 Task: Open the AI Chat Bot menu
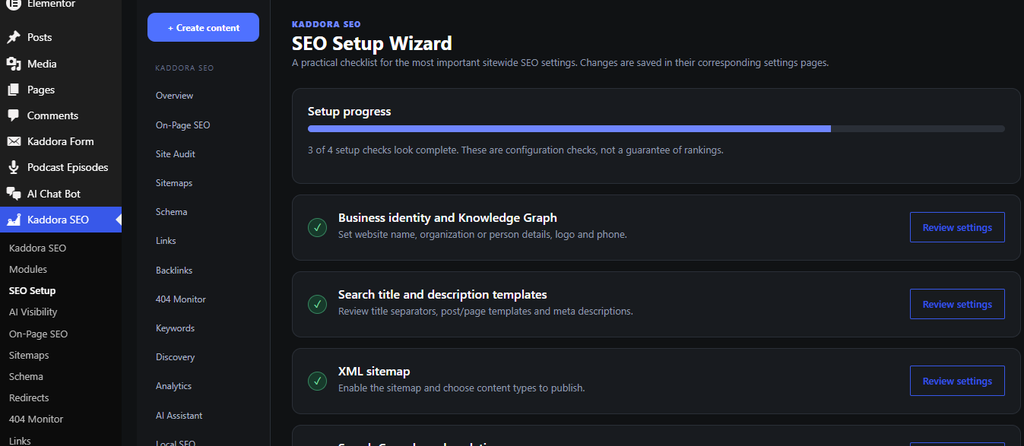pyautogui.click(x=61, y=194)
